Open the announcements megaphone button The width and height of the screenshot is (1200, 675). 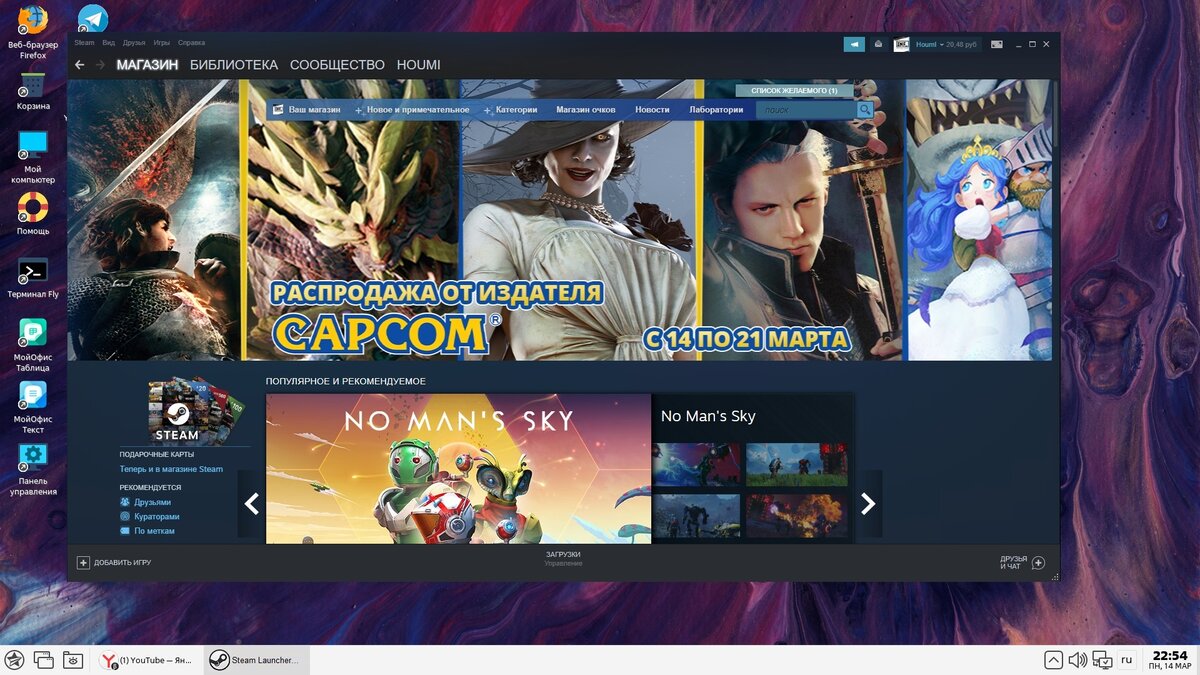point(854,44)
